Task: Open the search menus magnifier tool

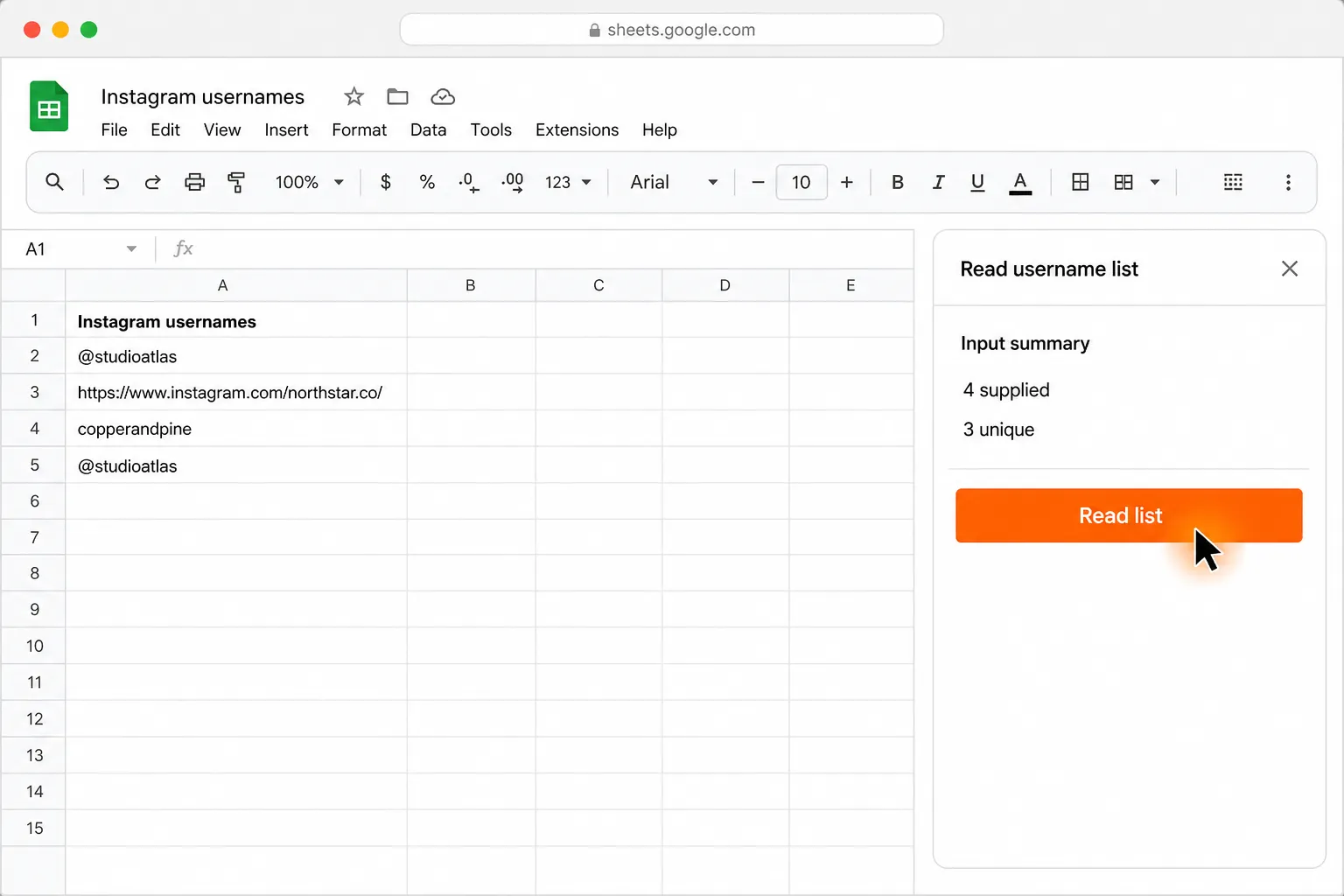Action: (x=54, y=182)
